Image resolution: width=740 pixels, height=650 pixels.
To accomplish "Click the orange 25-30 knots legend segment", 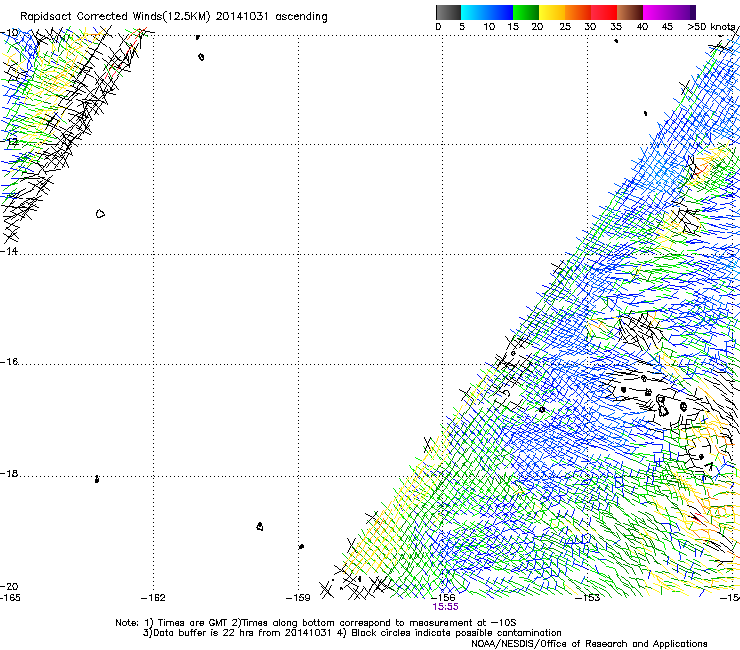I will [578, 12].
